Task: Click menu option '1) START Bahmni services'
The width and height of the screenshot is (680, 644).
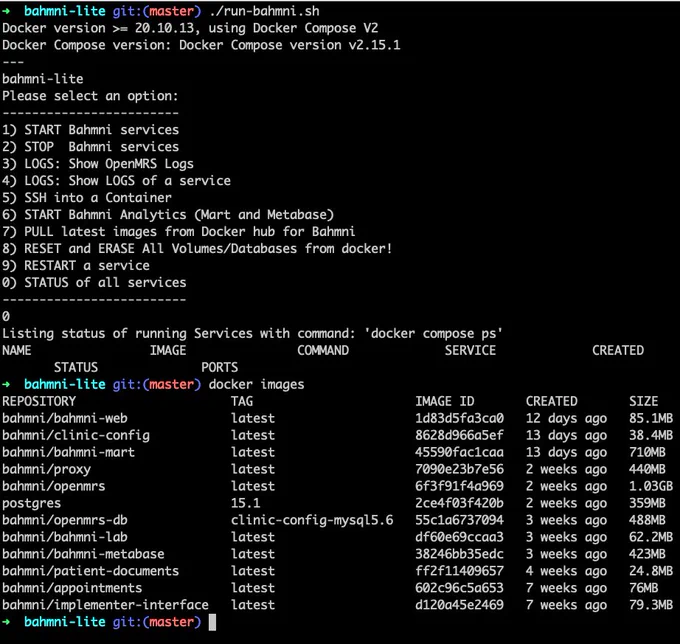Action: click(x=90, y=130)
